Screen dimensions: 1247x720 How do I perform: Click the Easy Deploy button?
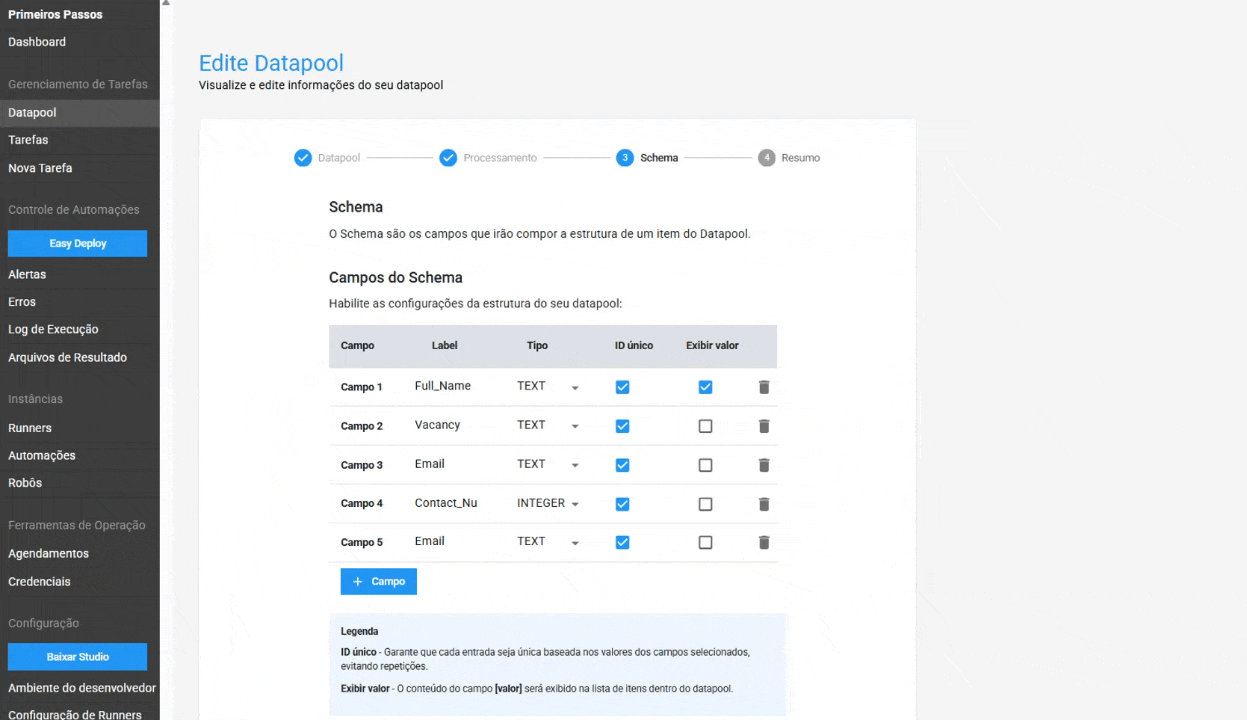point(77,243)
